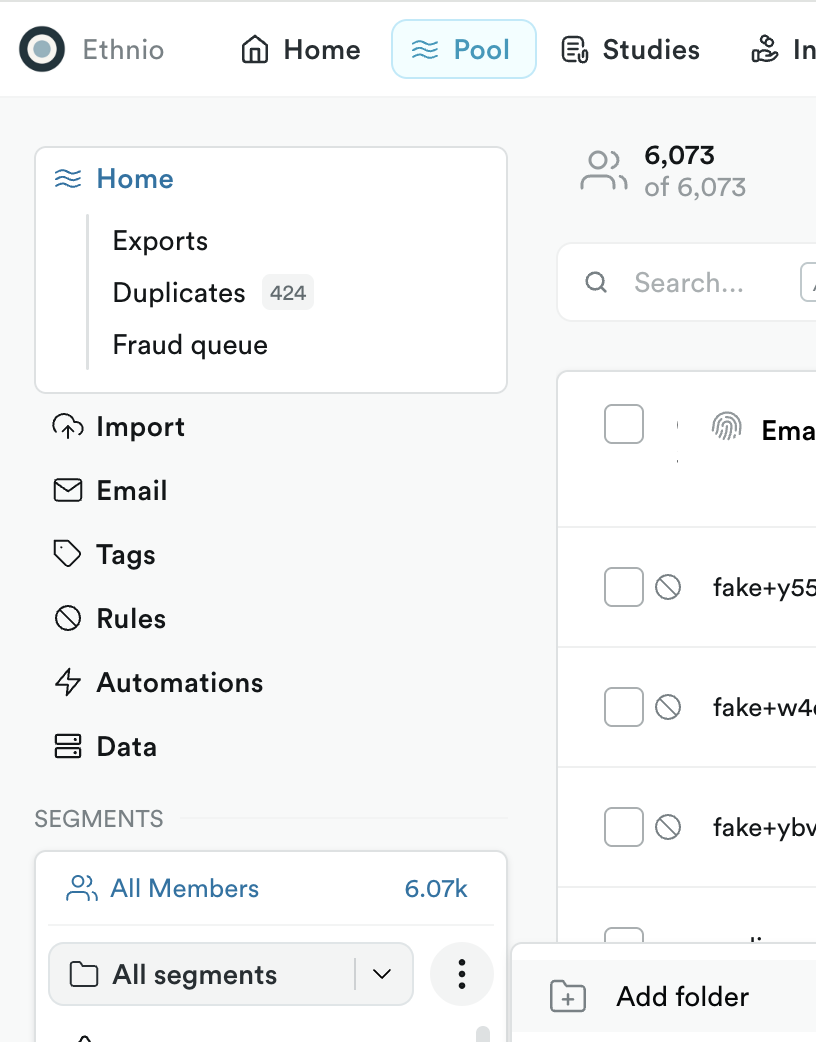
Task: Click the Add folder plus icon
Action: tap(568, 997)
